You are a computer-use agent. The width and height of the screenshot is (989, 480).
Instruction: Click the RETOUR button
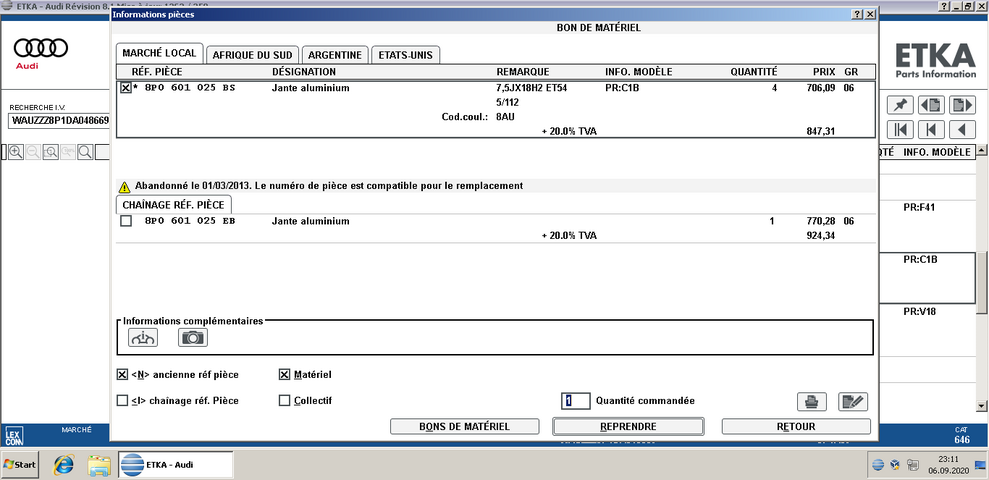tap(796, 426)
